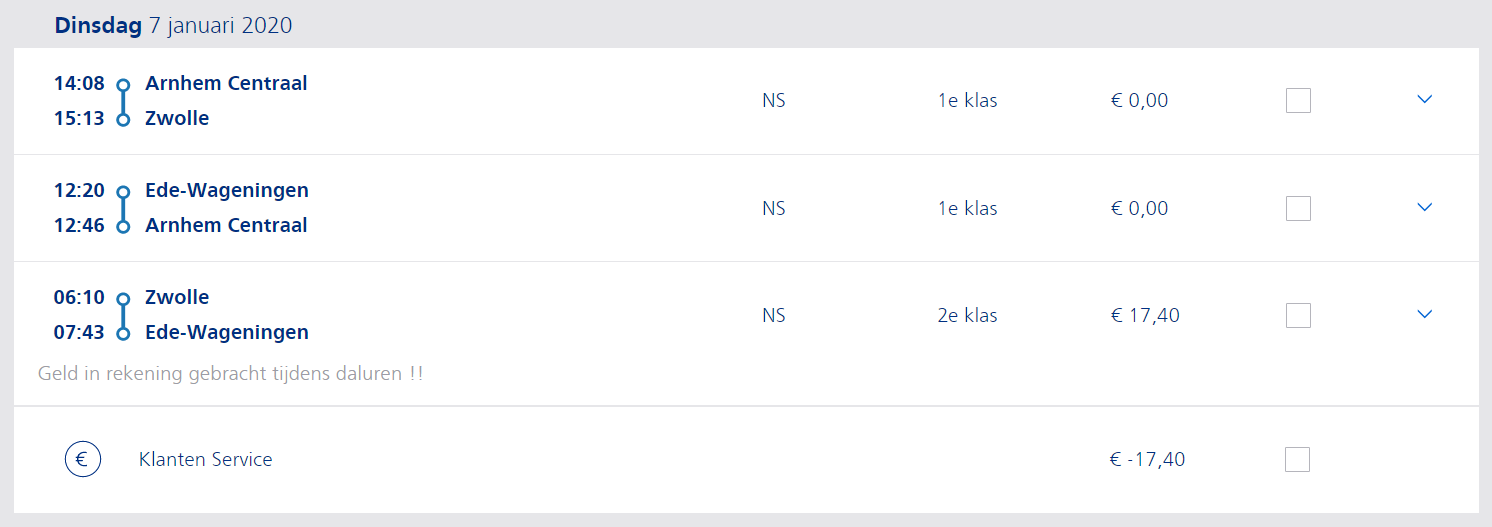Viewport: 1492px width, 527px height.
Task: Click the route line icon for the 06:10 trip
Action: [x=123, y=316]
